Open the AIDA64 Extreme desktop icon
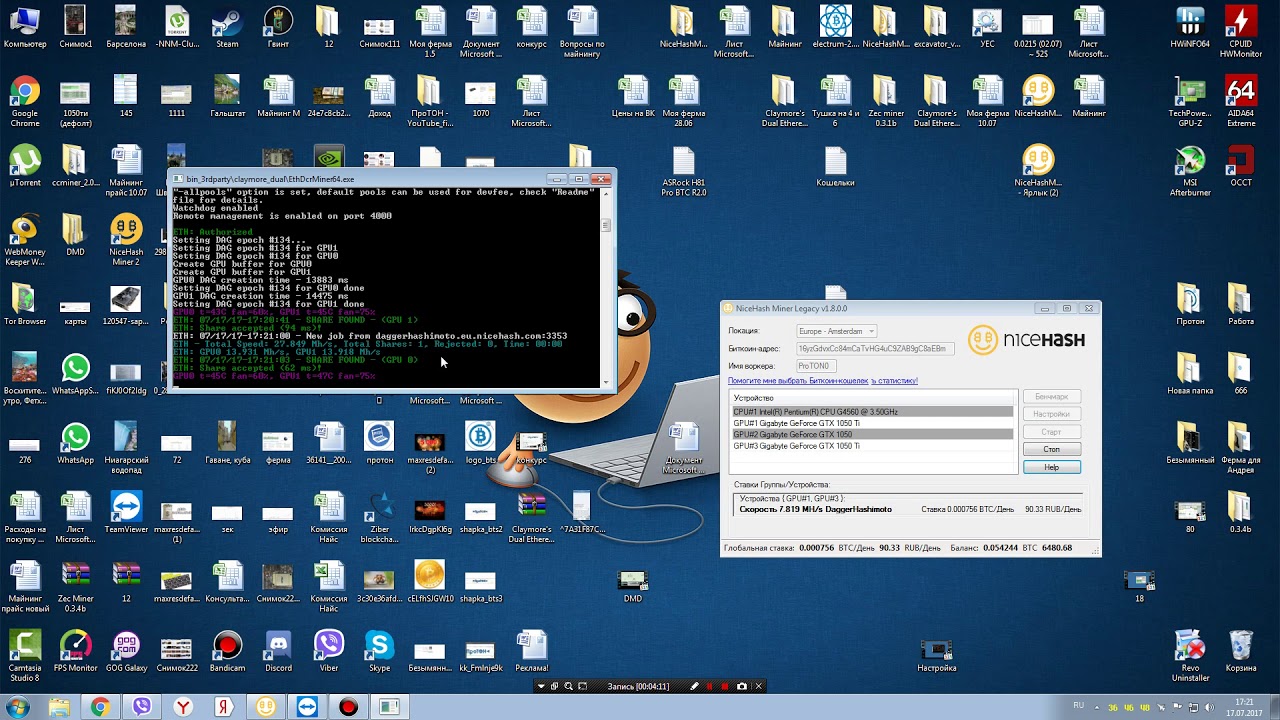The width and height of the screenshot is (1280, 720). click(1240, 92)
